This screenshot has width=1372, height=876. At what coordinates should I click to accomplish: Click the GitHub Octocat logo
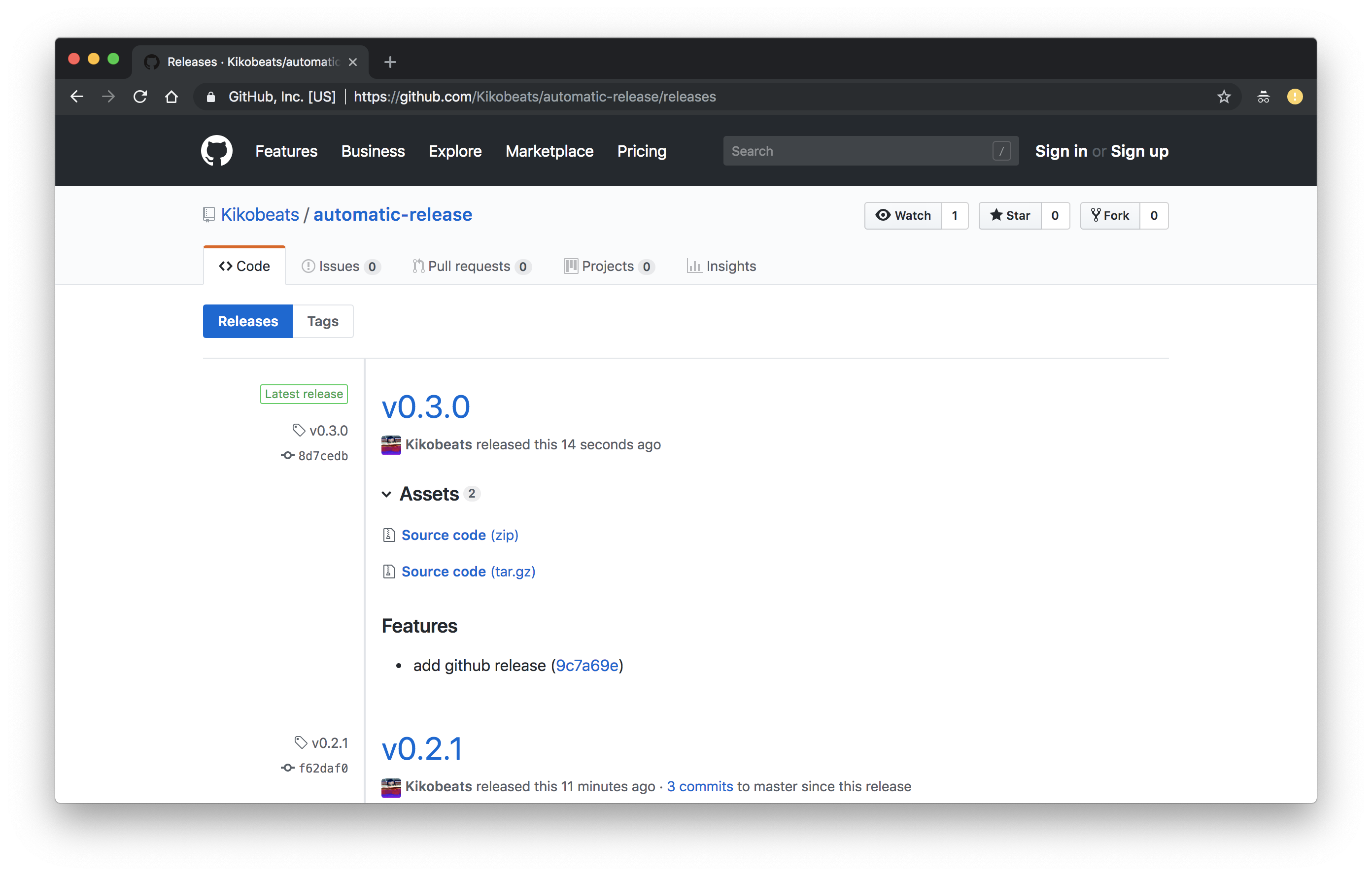(x=216, y=151)
